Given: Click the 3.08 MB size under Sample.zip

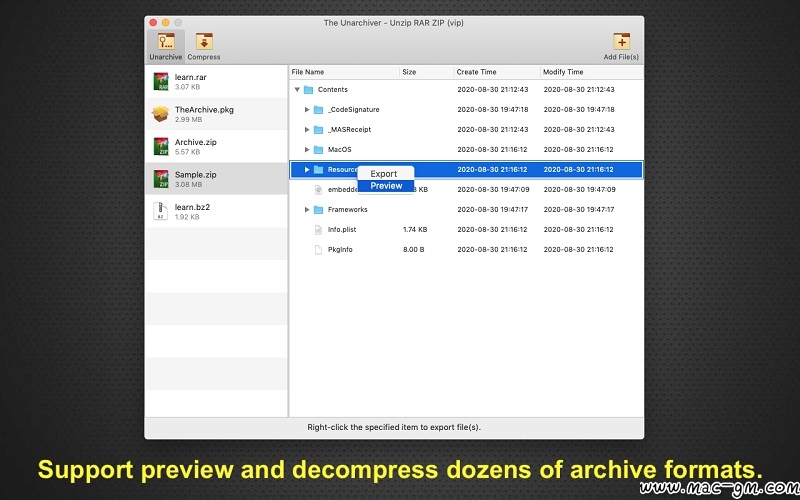Looking at the screenshot, I should 188,185.
